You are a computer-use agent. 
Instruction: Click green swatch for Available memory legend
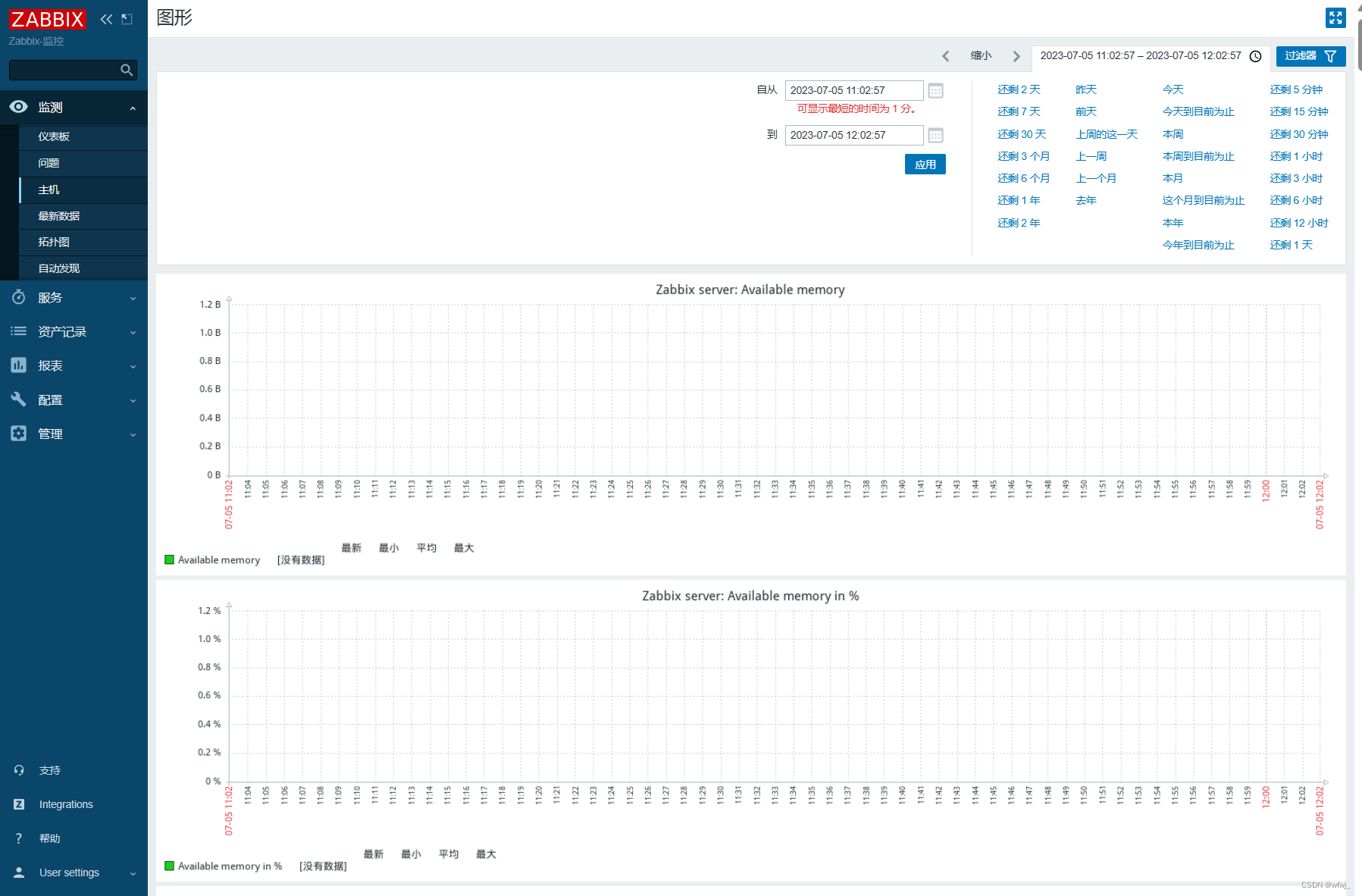(x=169, y=559)
